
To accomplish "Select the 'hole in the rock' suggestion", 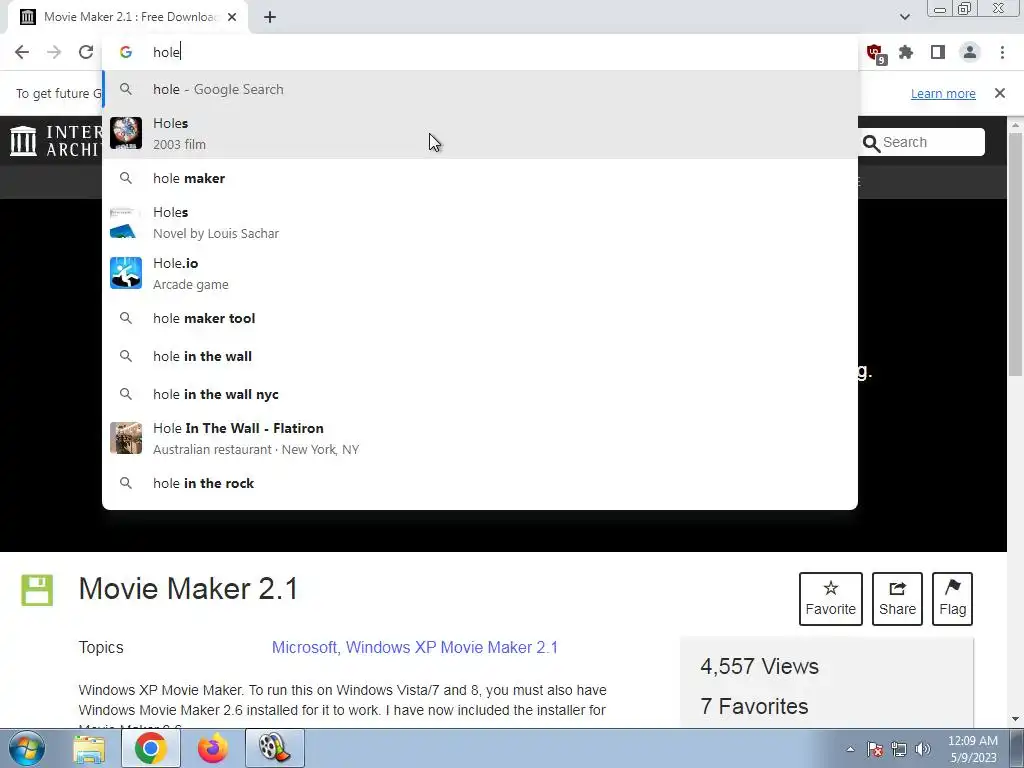I will [x=480, y=483].
